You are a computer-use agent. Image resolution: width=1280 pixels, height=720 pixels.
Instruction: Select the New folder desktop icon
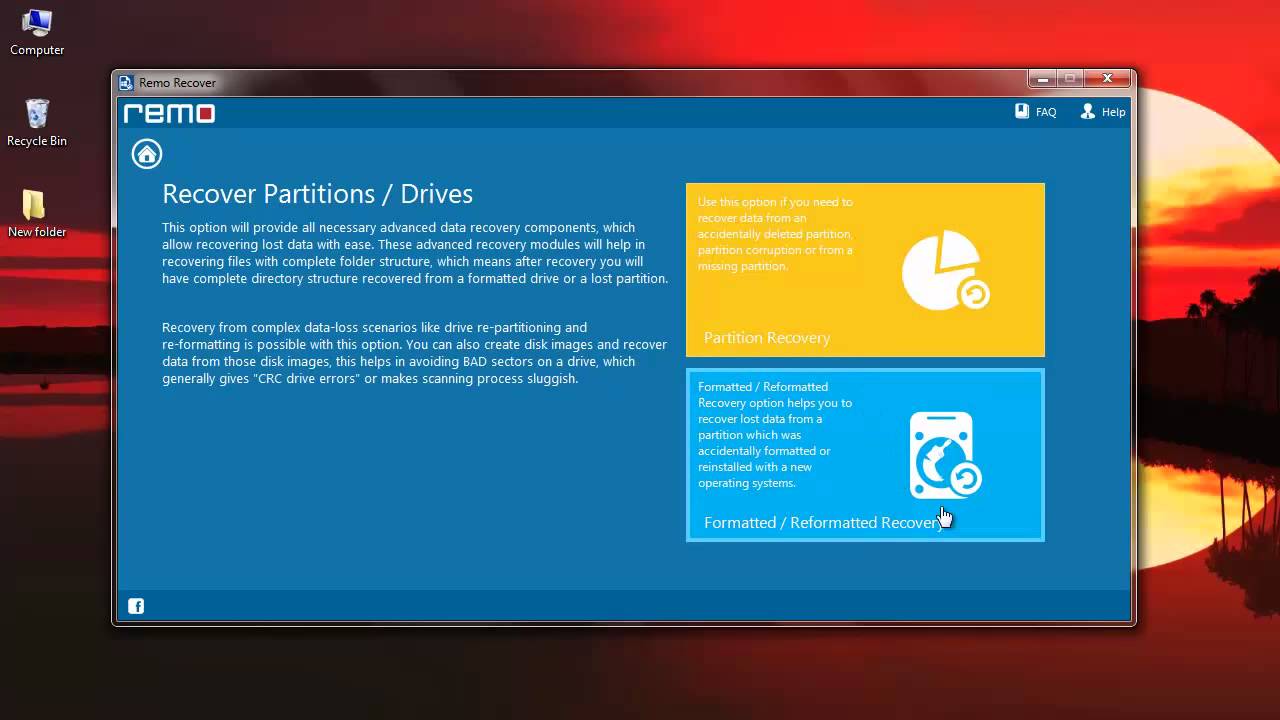(x=37, y=214)
